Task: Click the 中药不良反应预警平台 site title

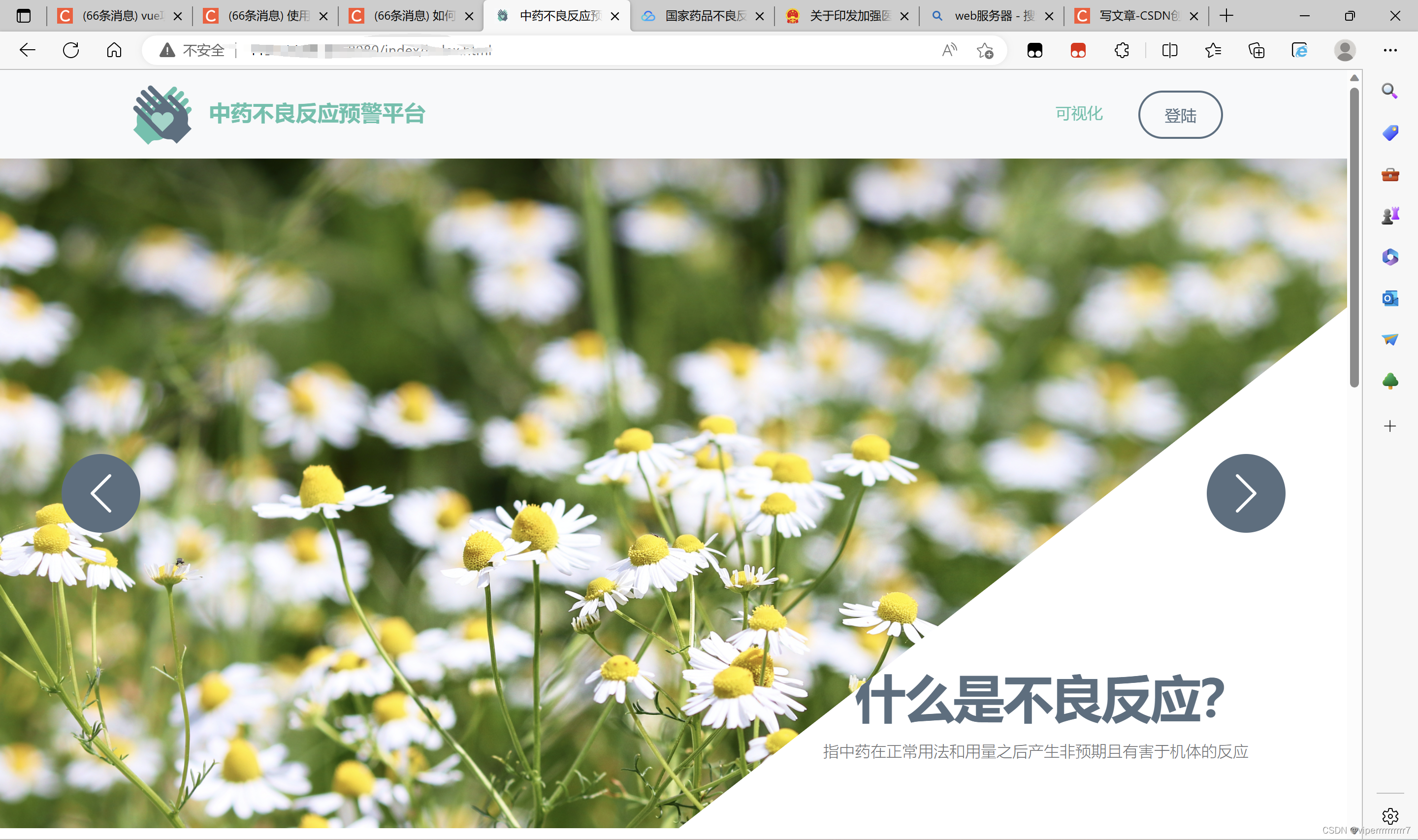Action: click(318, 114)
